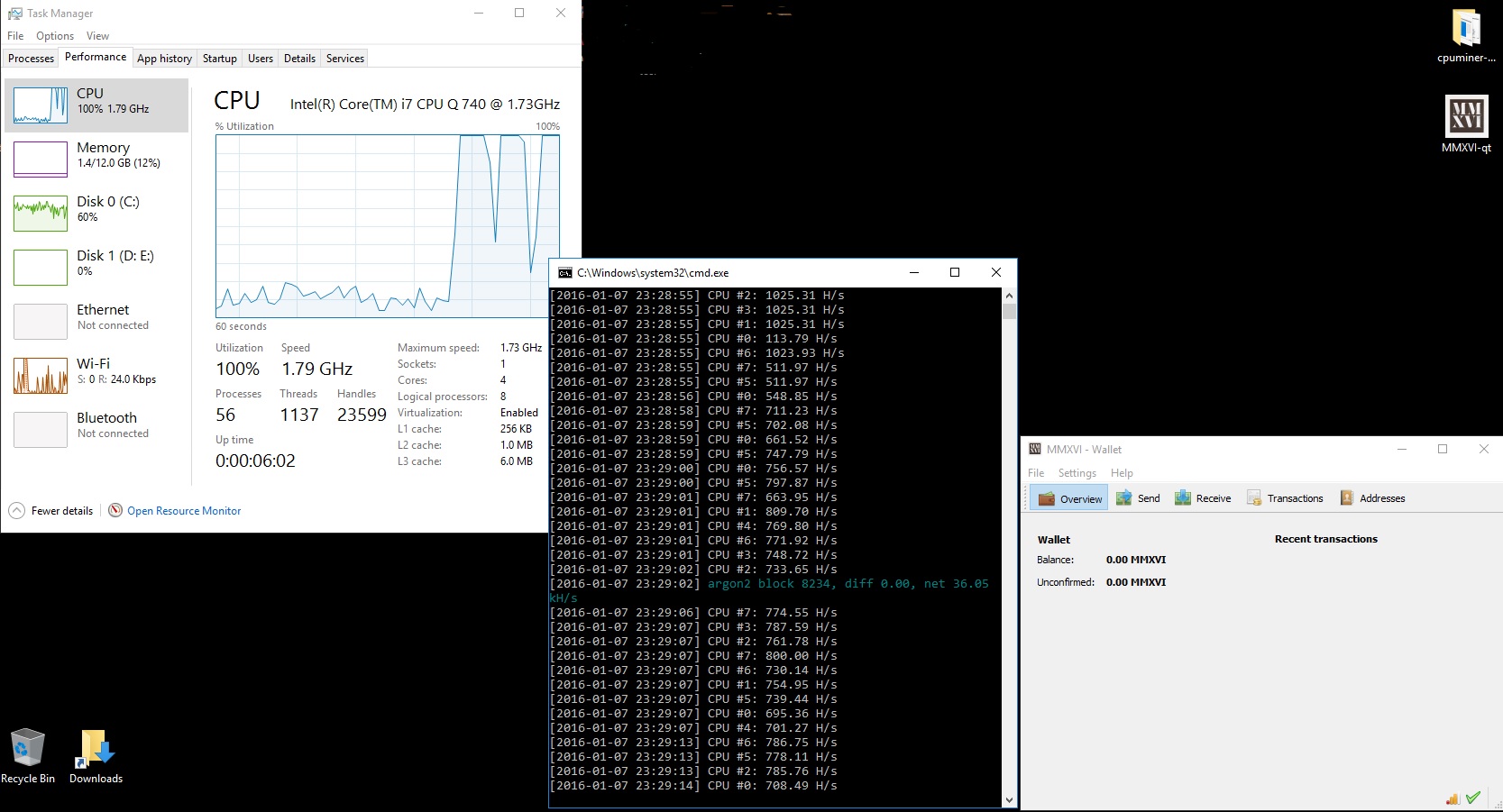Viewport: 1503px width, 812px height.
Task: Select Memory in the Task Manager sidebar
Action: point(97,159)
